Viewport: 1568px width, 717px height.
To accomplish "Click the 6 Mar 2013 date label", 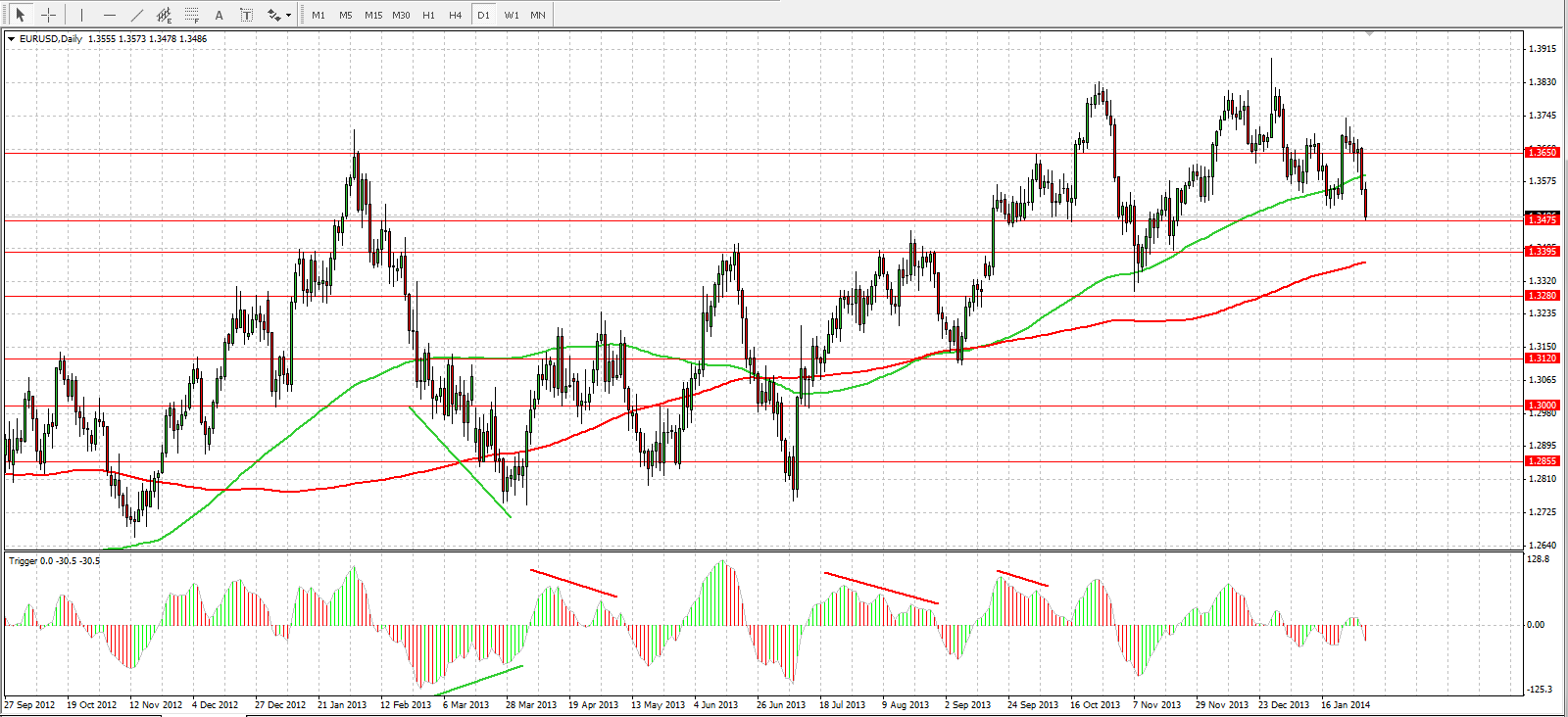I will [x=466, y=705].
